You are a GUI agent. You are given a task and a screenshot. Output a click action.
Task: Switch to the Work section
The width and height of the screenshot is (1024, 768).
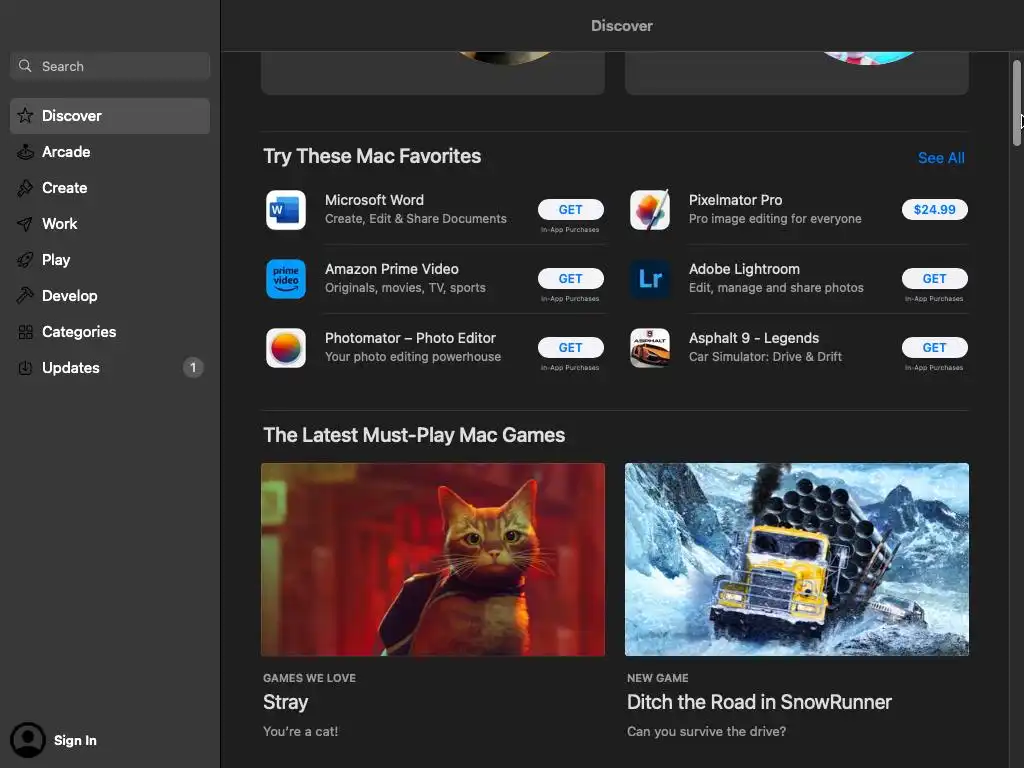click(110, 224)
